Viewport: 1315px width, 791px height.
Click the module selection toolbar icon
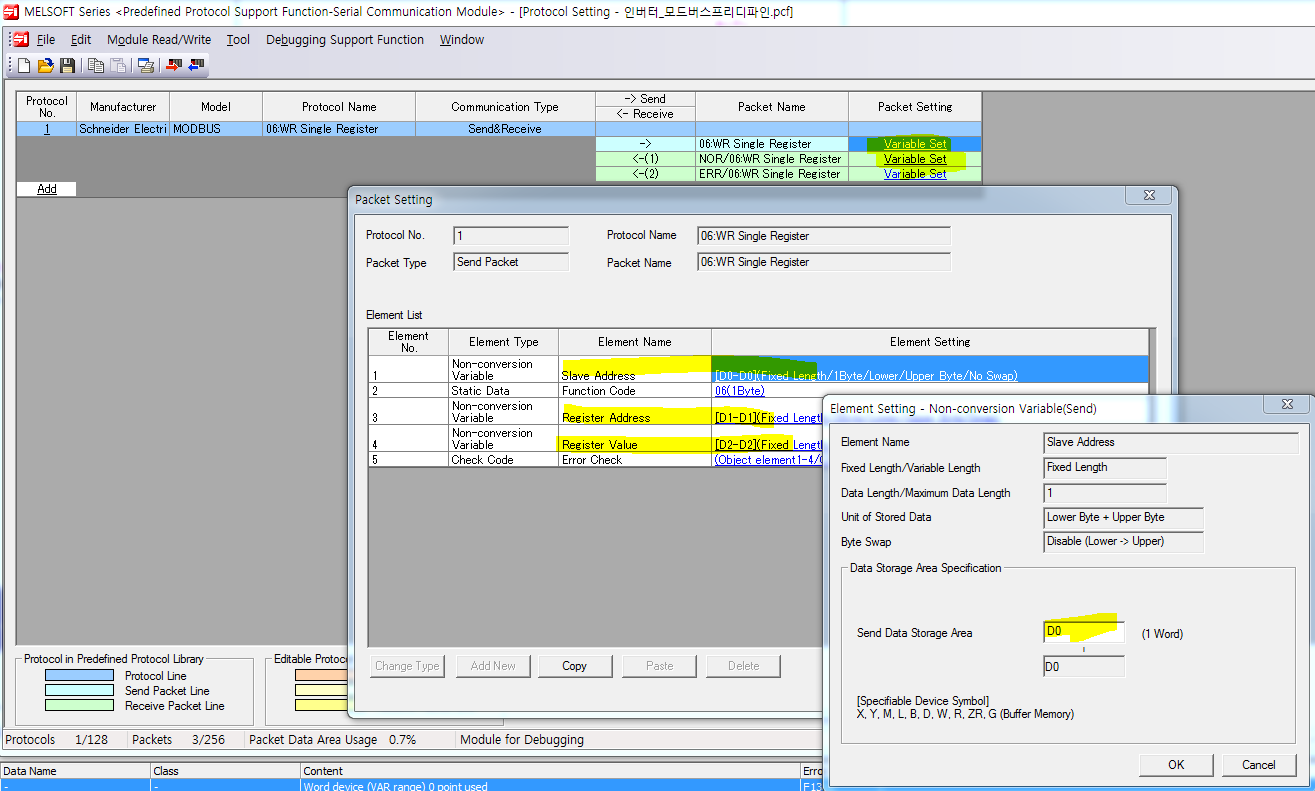146,66
